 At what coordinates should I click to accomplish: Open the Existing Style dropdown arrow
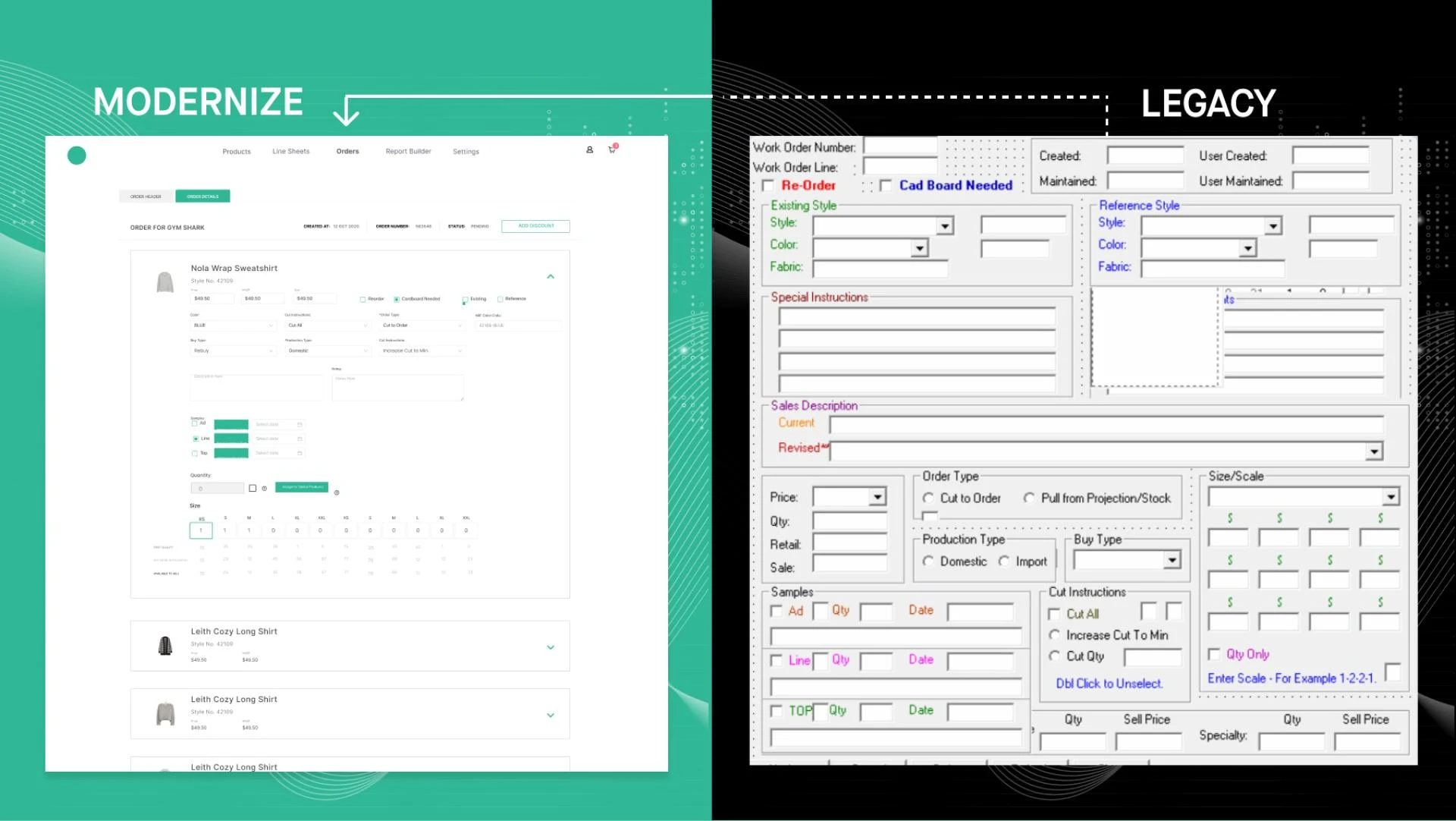point(944,226)
